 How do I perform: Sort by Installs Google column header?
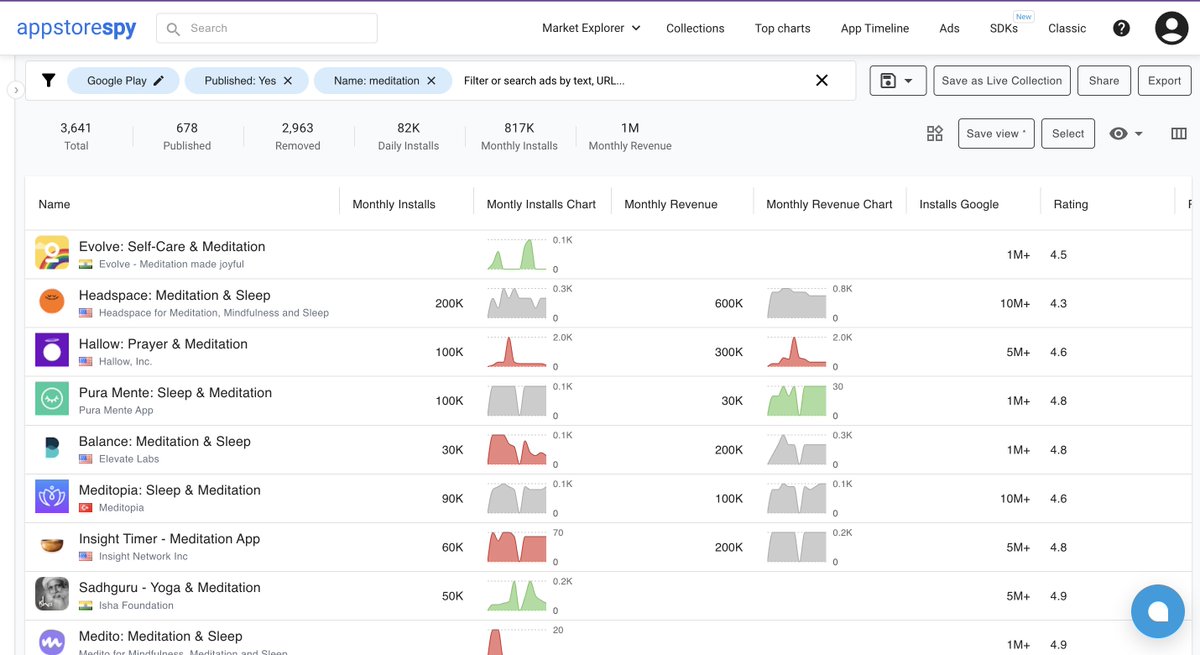(x=959, y=204)
